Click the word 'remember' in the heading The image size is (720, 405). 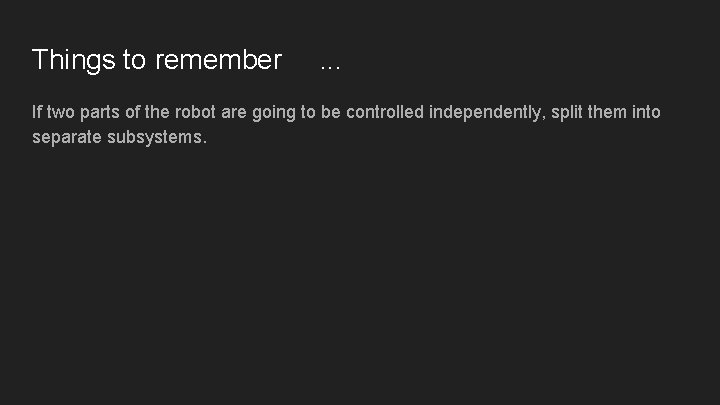pos(219,59)
